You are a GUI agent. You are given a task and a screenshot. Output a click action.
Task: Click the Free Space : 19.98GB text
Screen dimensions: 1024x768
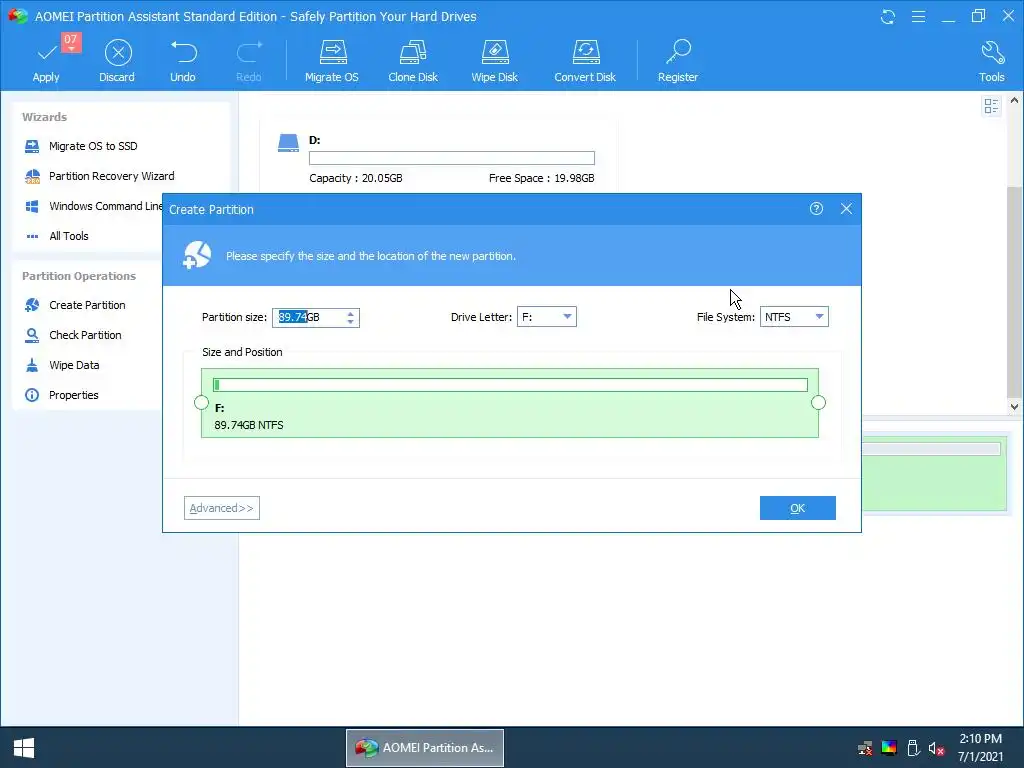tap(541, 178)
